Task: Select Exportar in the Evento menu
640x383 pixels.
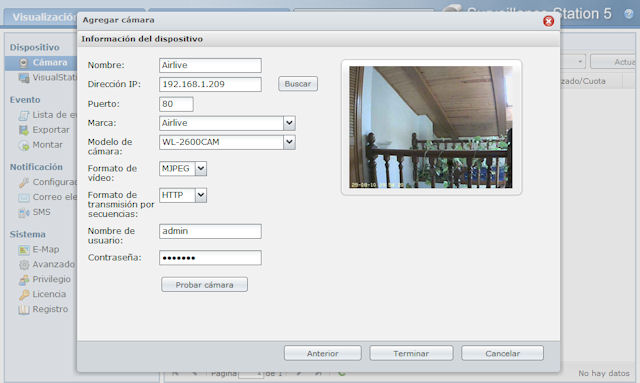Action: 51,130
